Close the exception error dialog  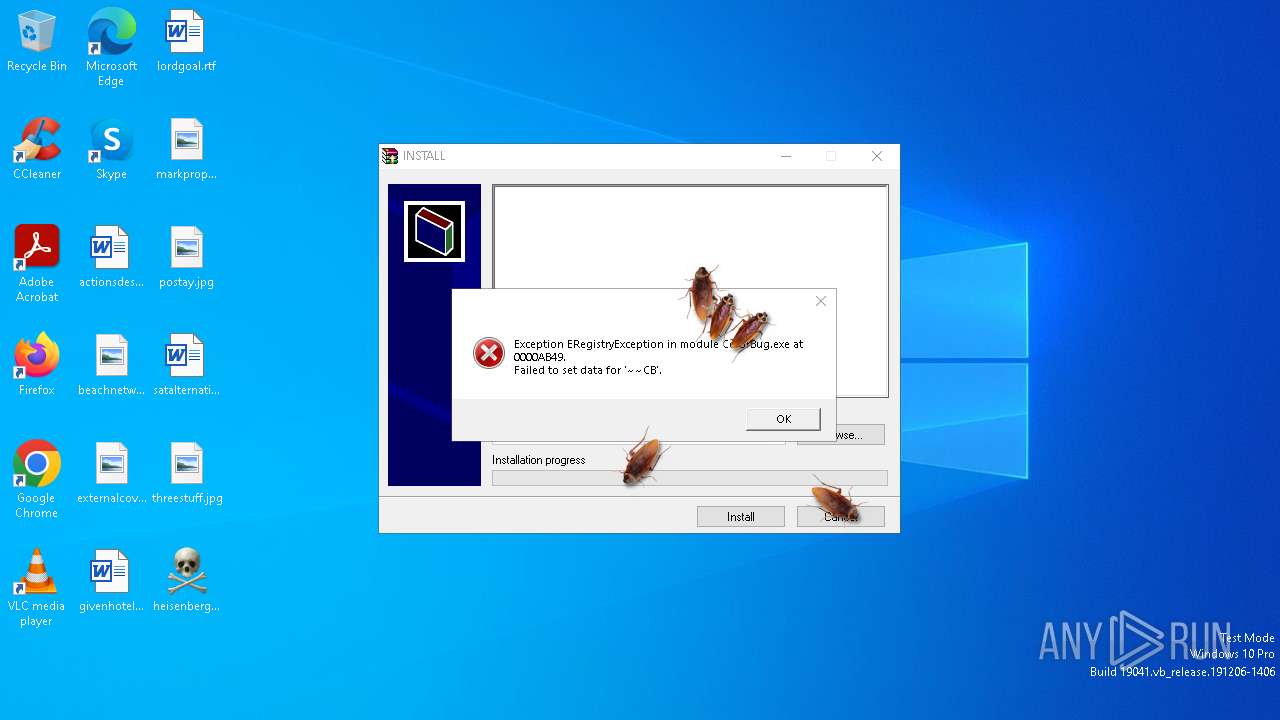tap(821, 301)
